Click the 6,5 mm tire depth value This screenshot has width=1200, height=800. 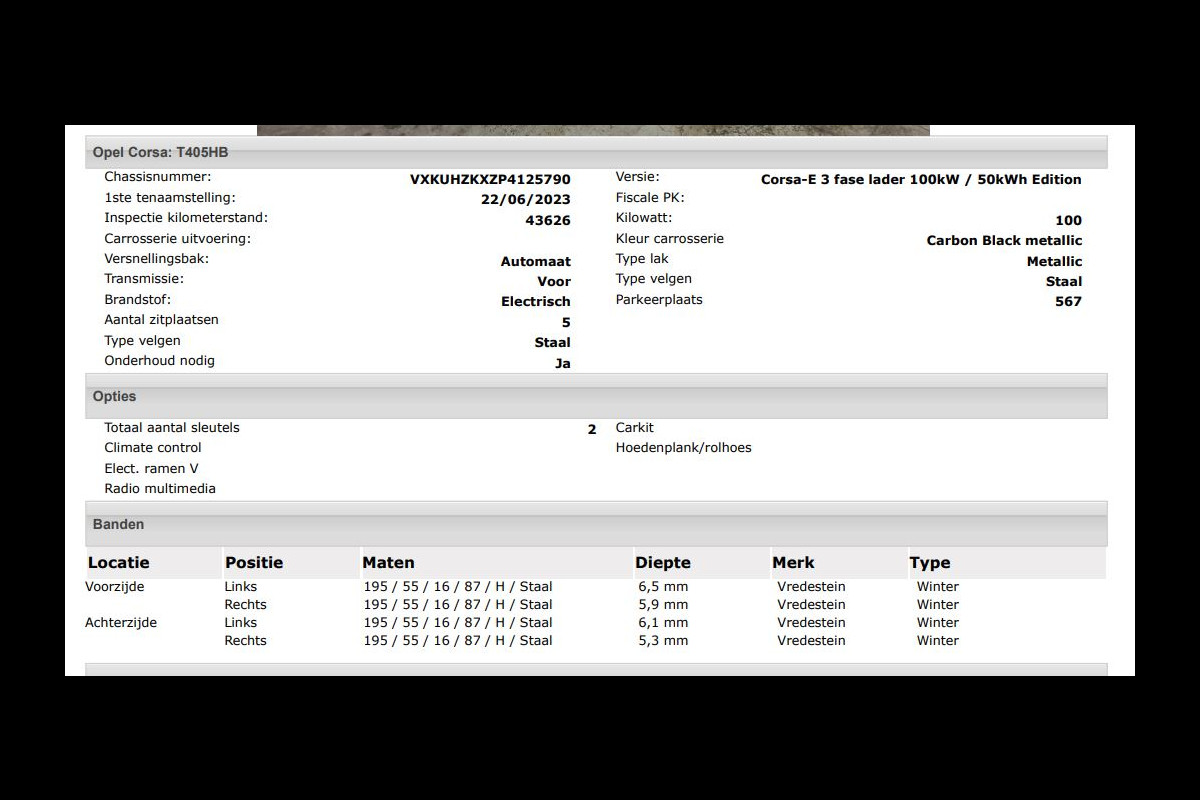663,587
